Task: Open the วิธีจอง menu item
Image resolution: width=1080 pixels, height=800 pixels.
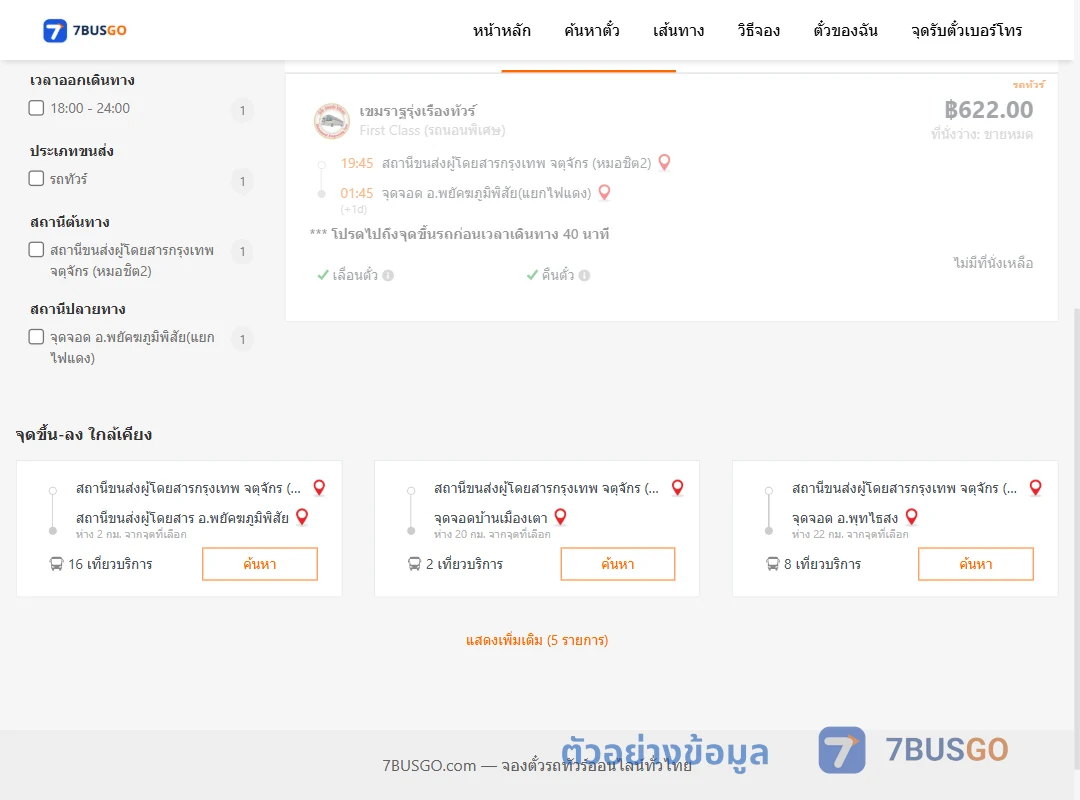Action: 758,30
